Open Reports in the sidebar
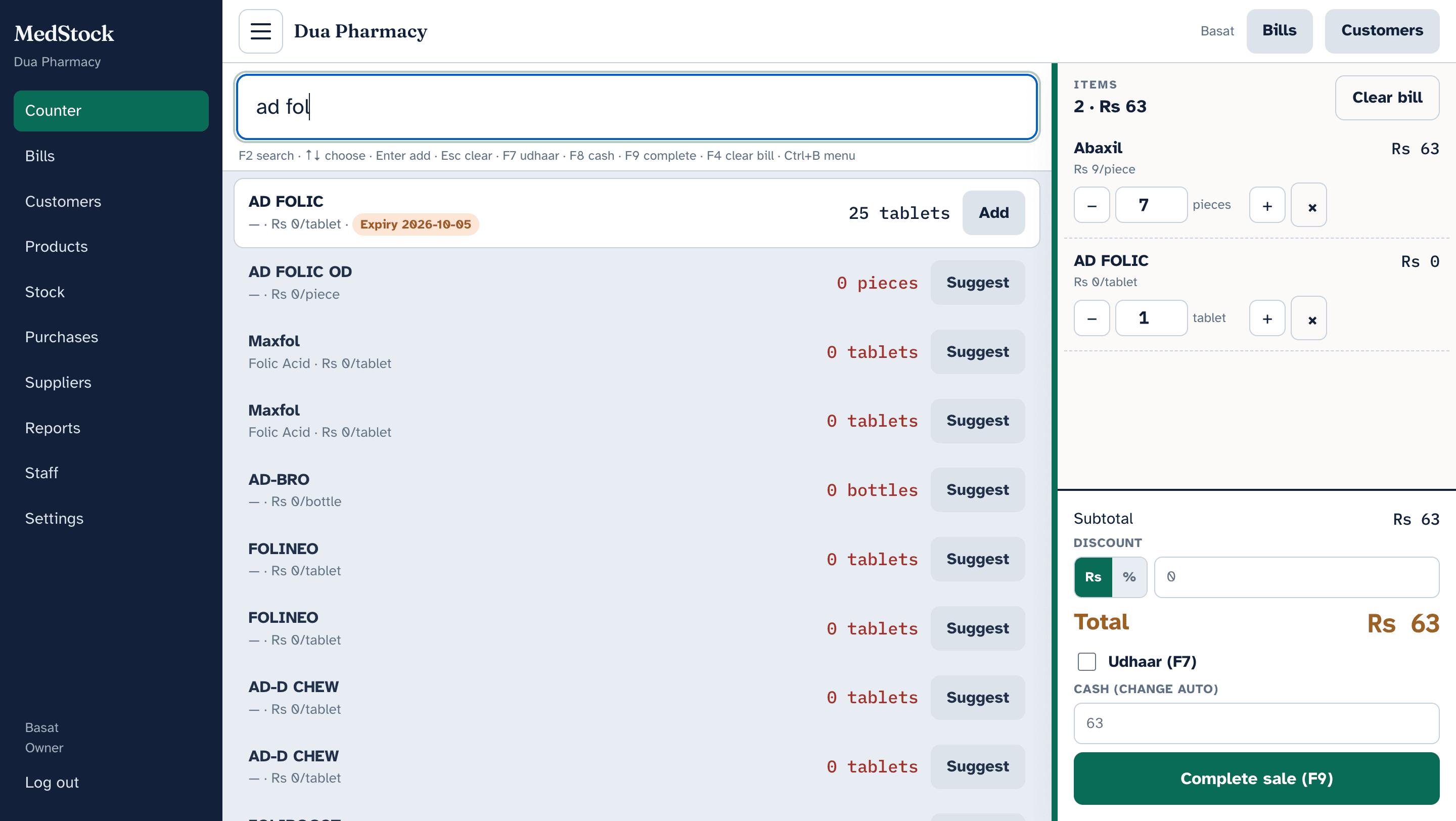This screenshot has width=1456, height=821. (111, 428)
